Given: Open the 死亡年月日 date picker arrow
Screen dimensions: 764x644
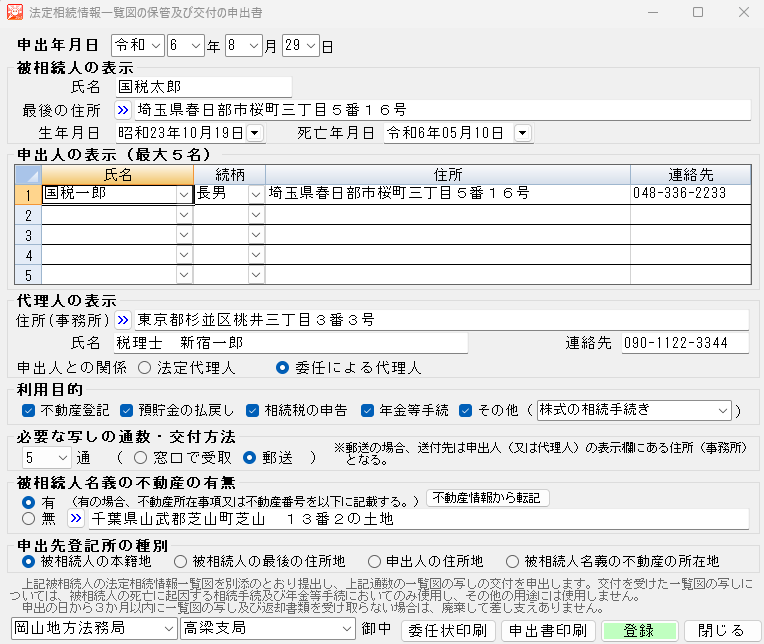Looking at the screenshot, I should 522,133.
